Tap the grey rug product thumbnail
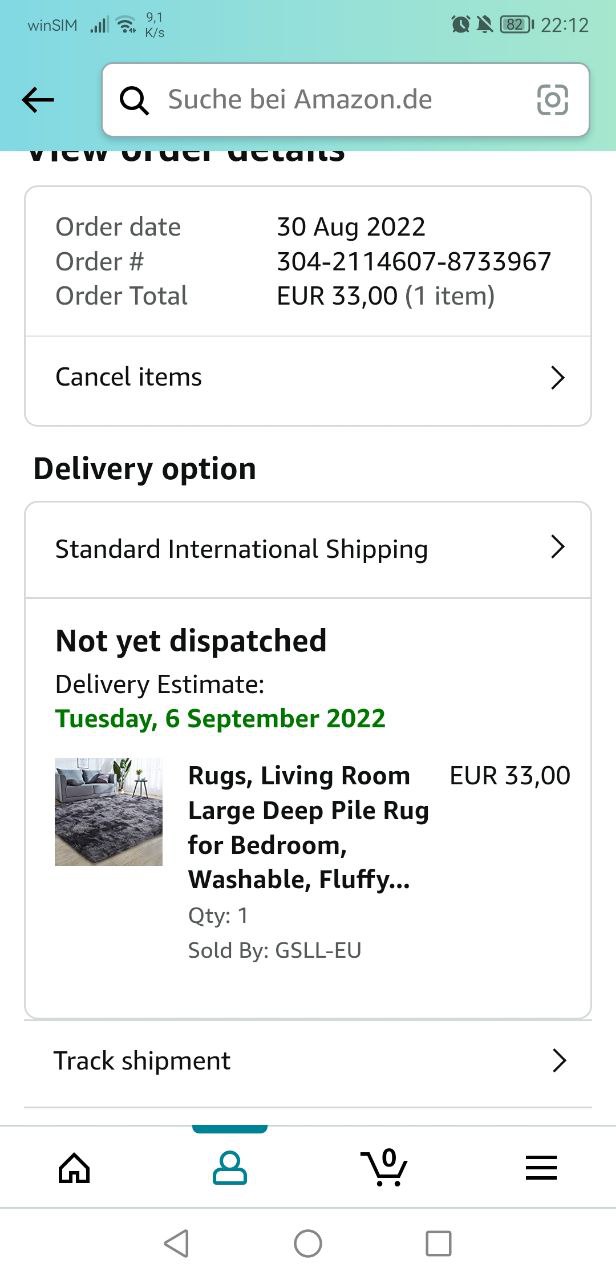The width and height of the screenshot is (616, 1280). pyautogui.click(x=108, y=811)
